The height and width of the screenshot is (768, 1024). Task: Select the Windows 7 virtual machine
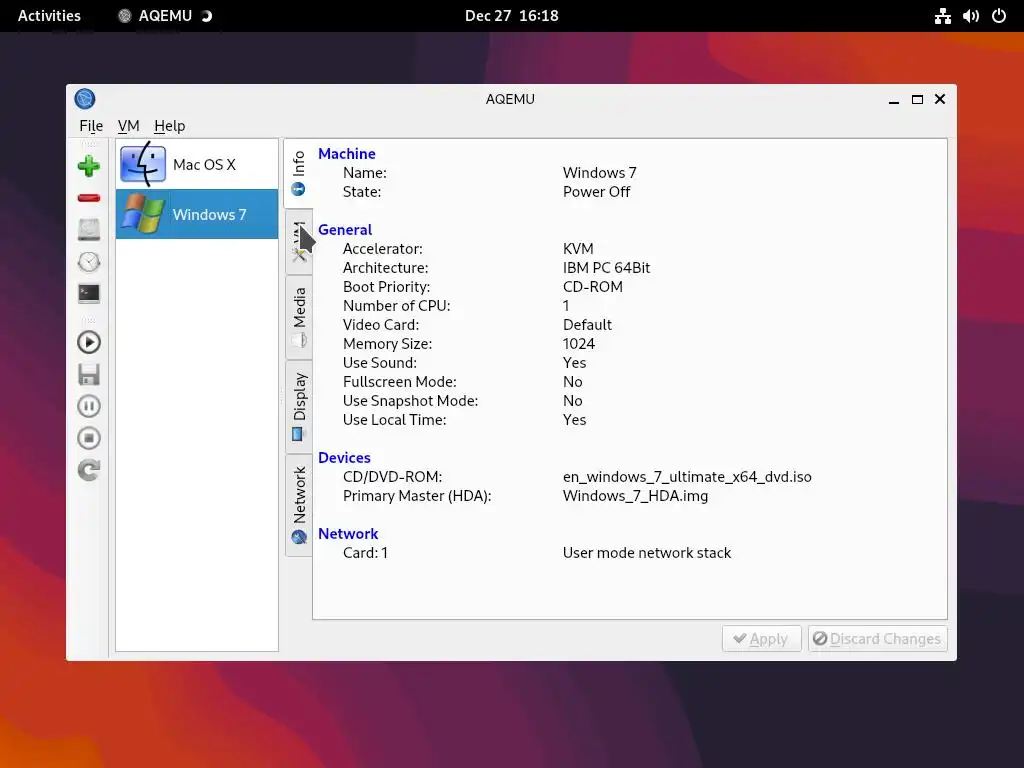click(x=197, y=214)
